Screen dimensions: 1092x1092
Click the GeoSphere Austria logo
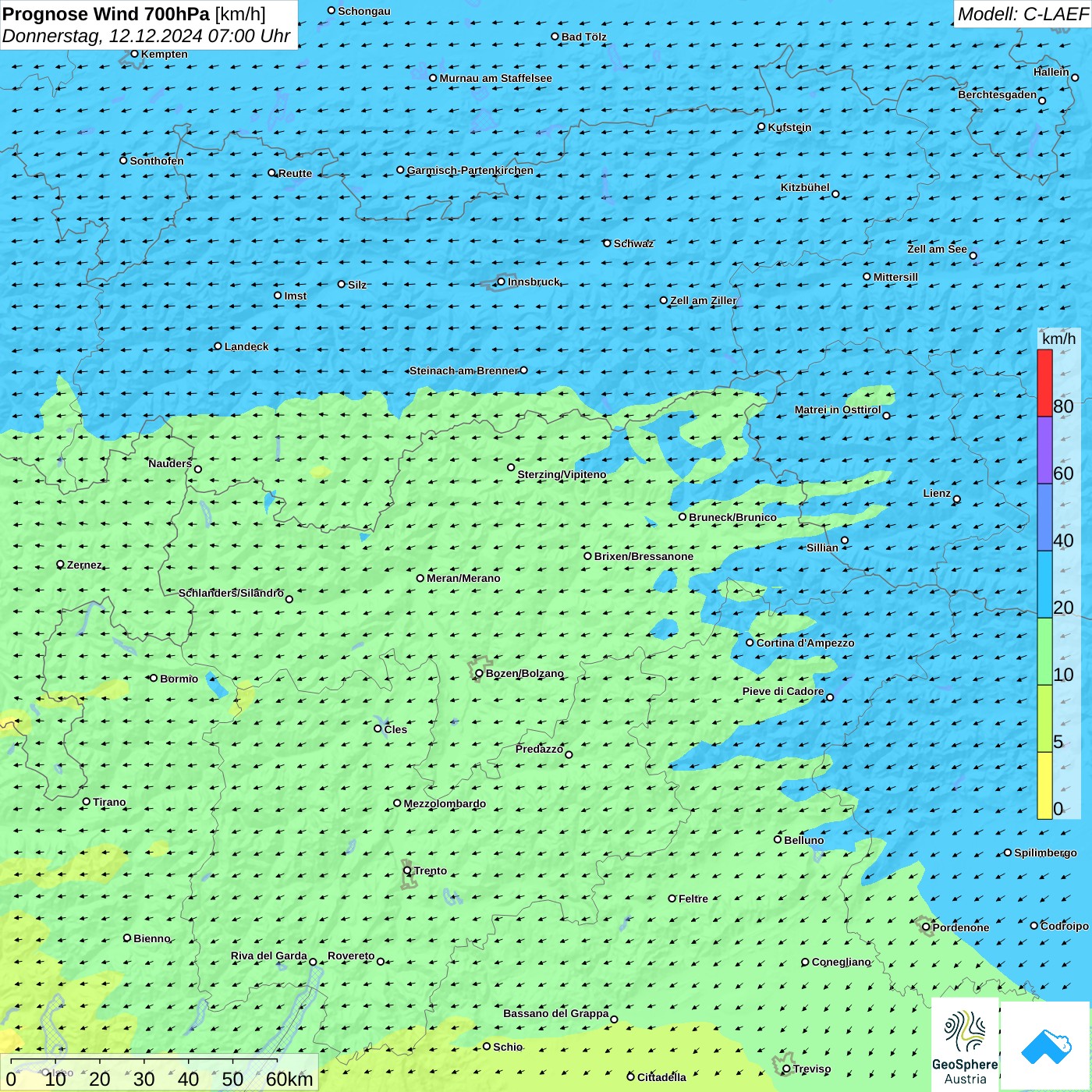(x=965, y=1045)
